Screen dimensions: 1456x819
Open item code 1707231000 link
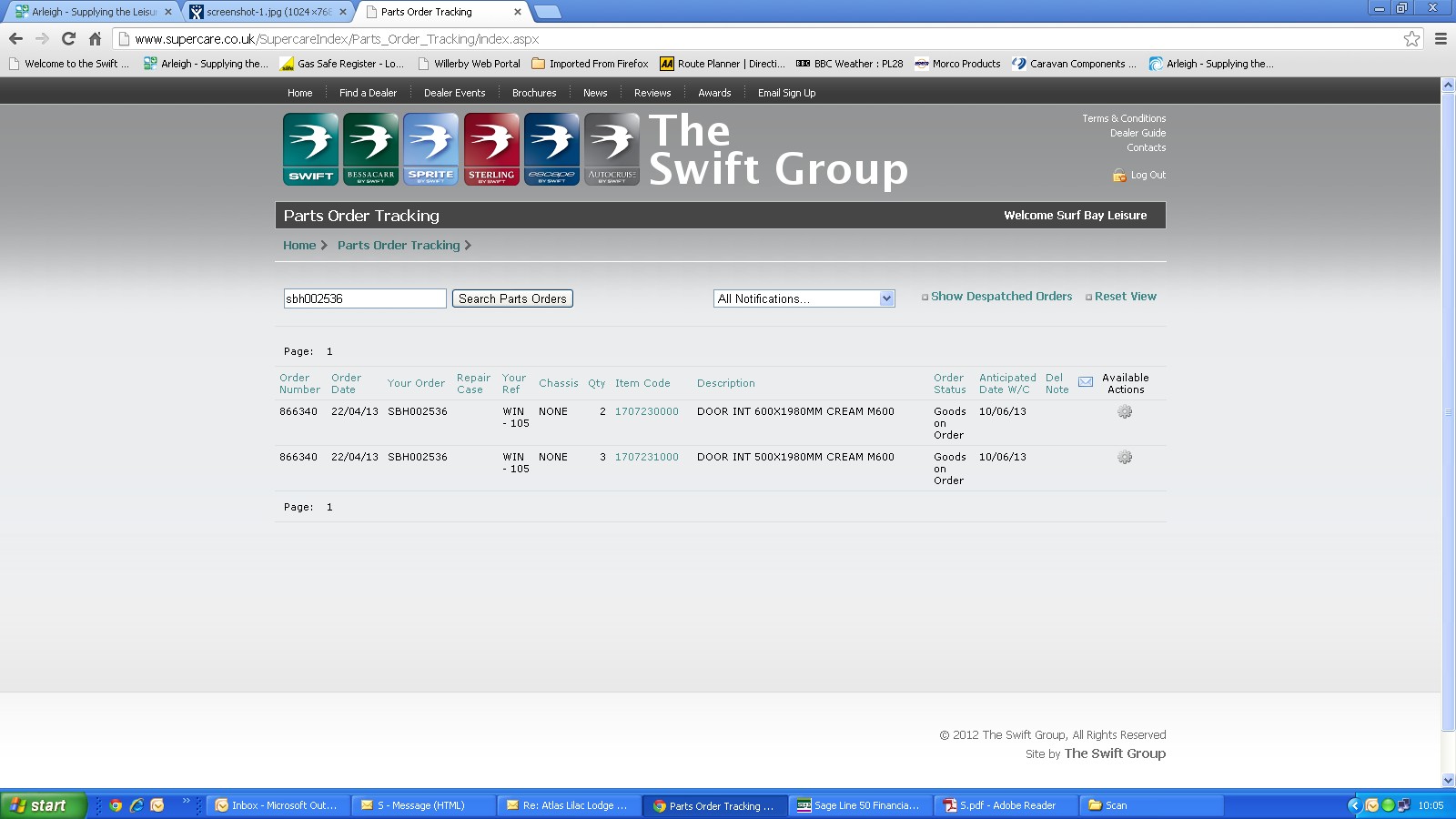pyautogui.click(x=646, y=457)
